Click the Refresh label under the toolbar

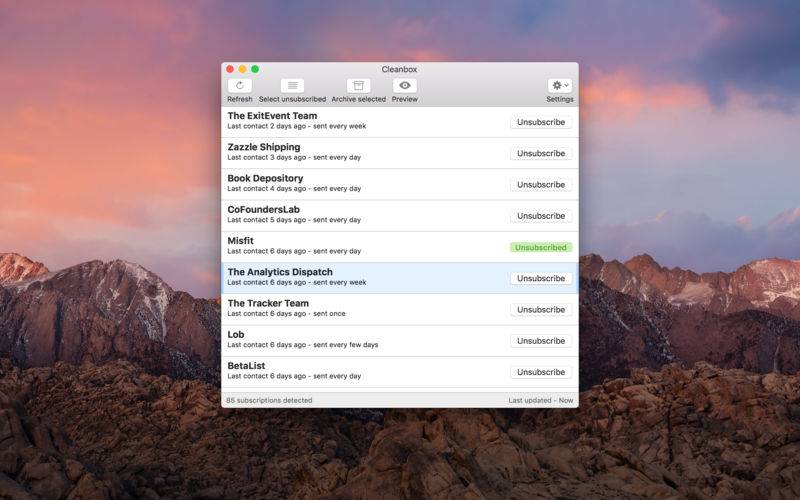240,99
